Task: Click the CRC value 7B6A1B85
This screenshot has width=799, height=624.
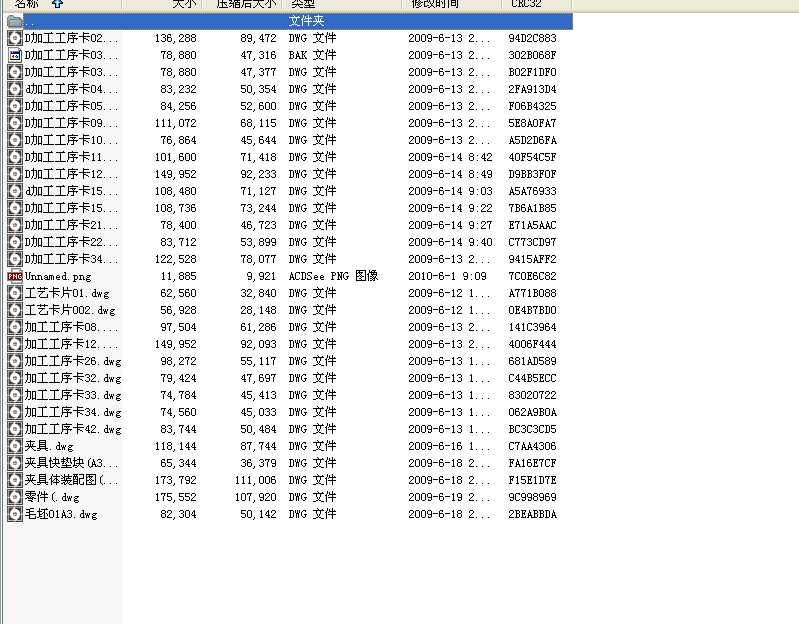Action: tap(532, 208)
